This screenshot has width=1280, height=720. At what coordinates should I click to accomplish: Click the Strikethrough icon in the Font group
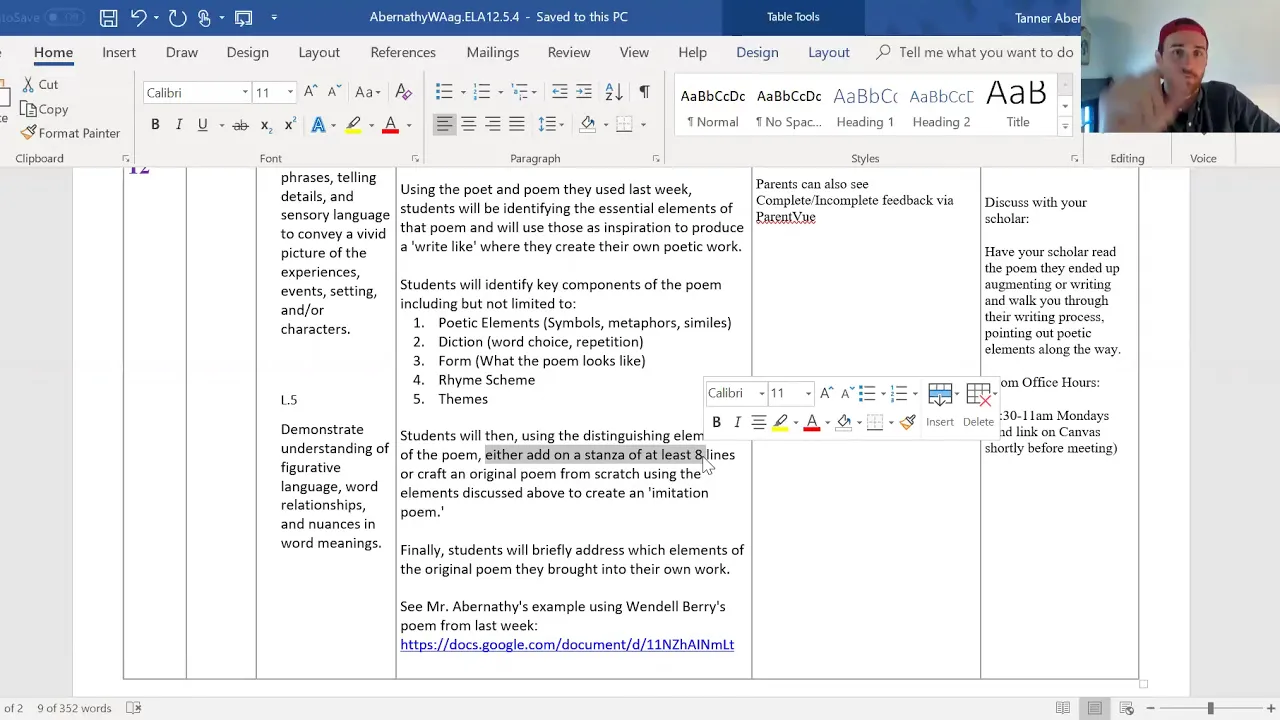(240, 125)
